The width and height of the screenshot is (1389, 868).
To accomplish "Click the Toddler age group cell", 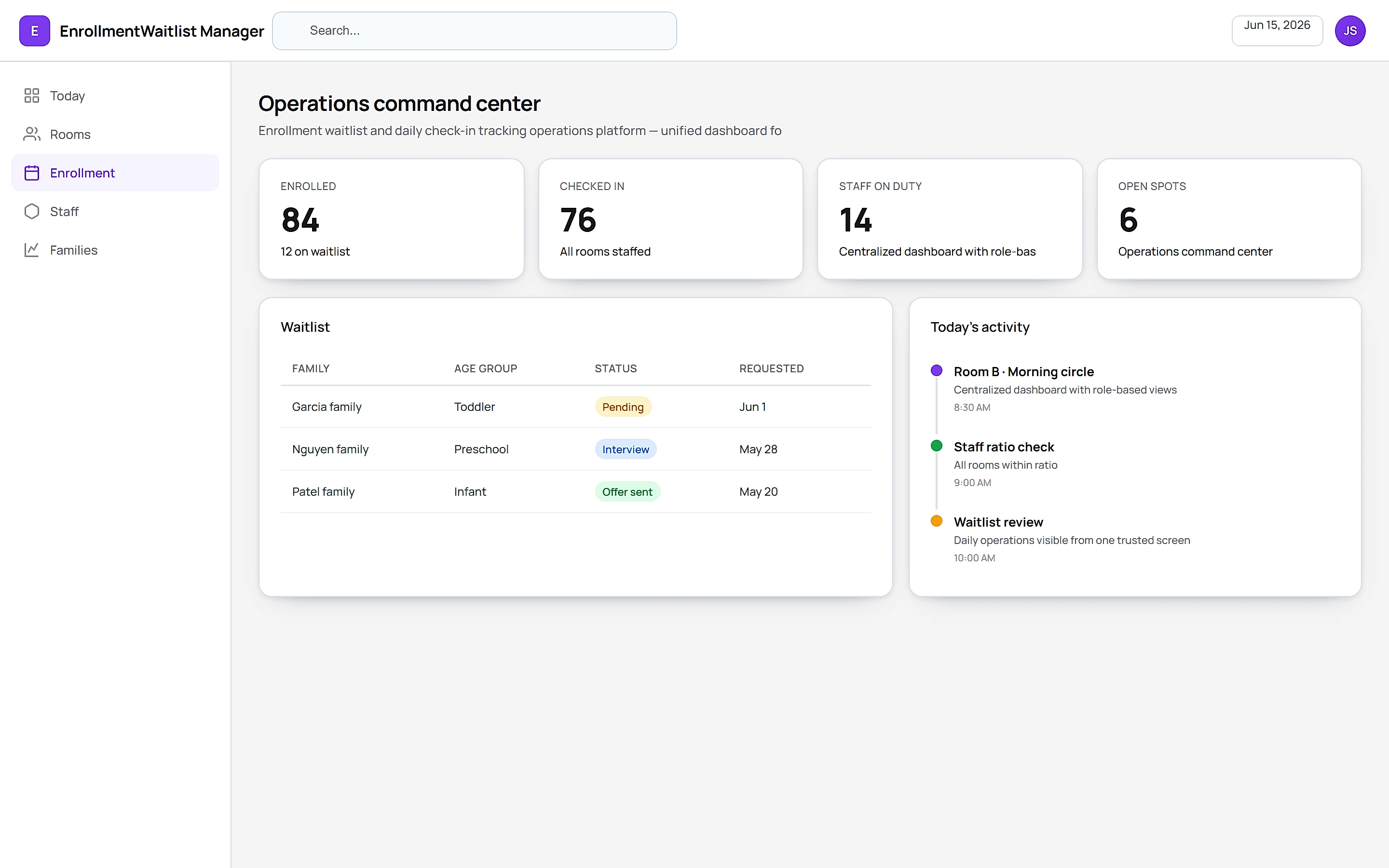I will (x=474, y=407).
